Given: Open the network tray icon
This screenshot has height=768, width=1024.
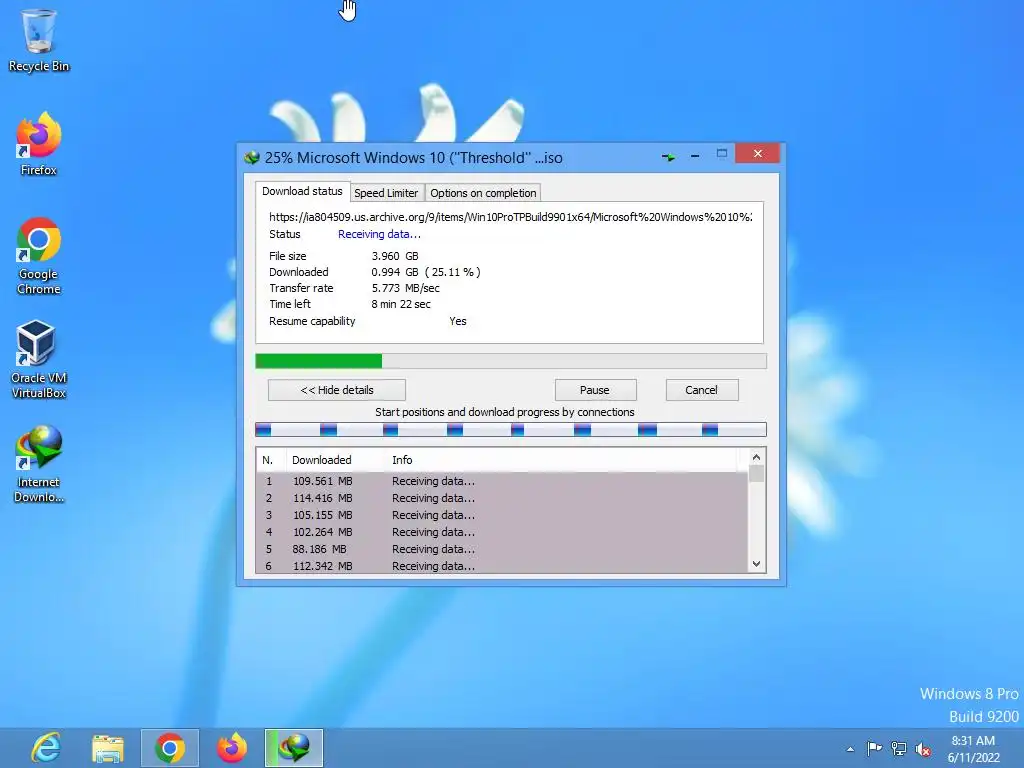Looking at the screenshot, I should [x=899, y=748].
